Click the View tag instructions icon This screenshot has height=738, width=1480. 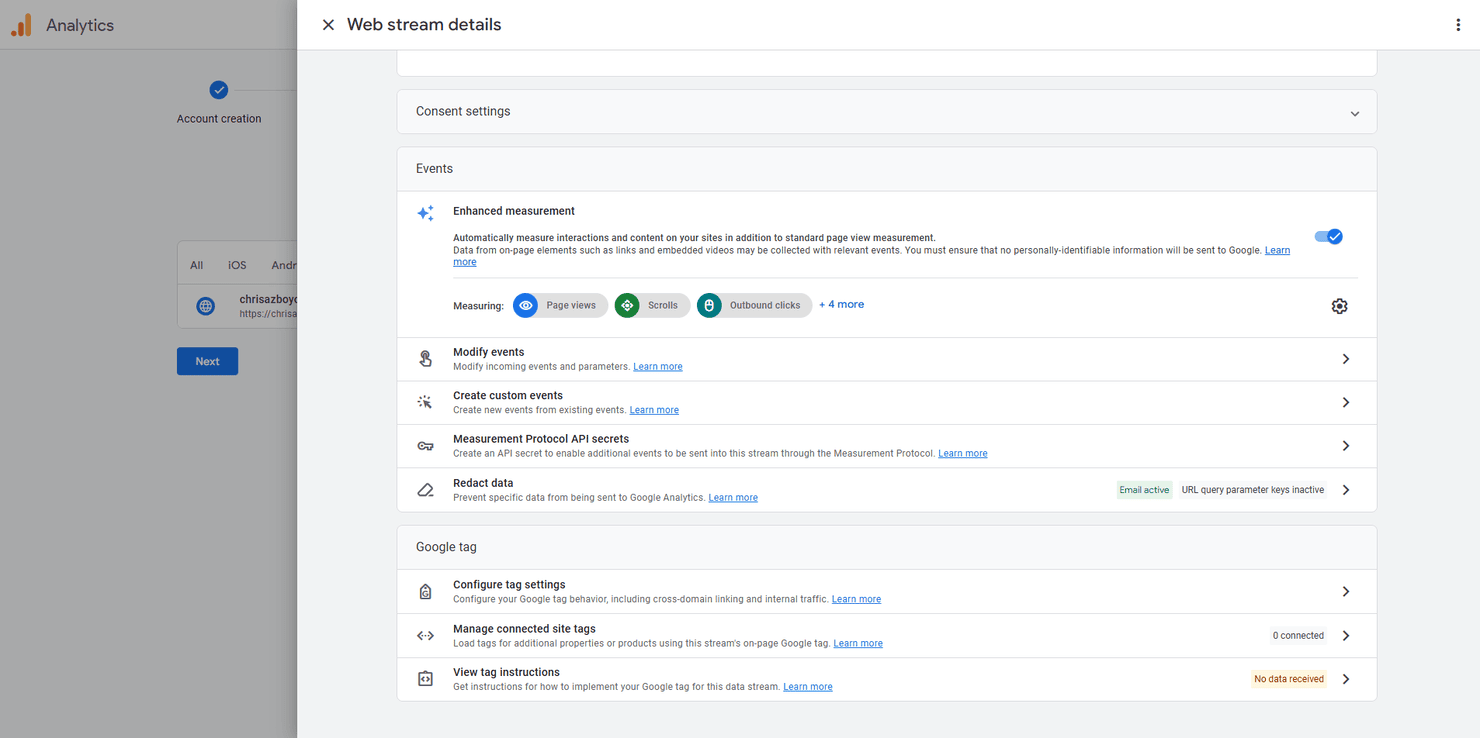[x=425, y=679]
